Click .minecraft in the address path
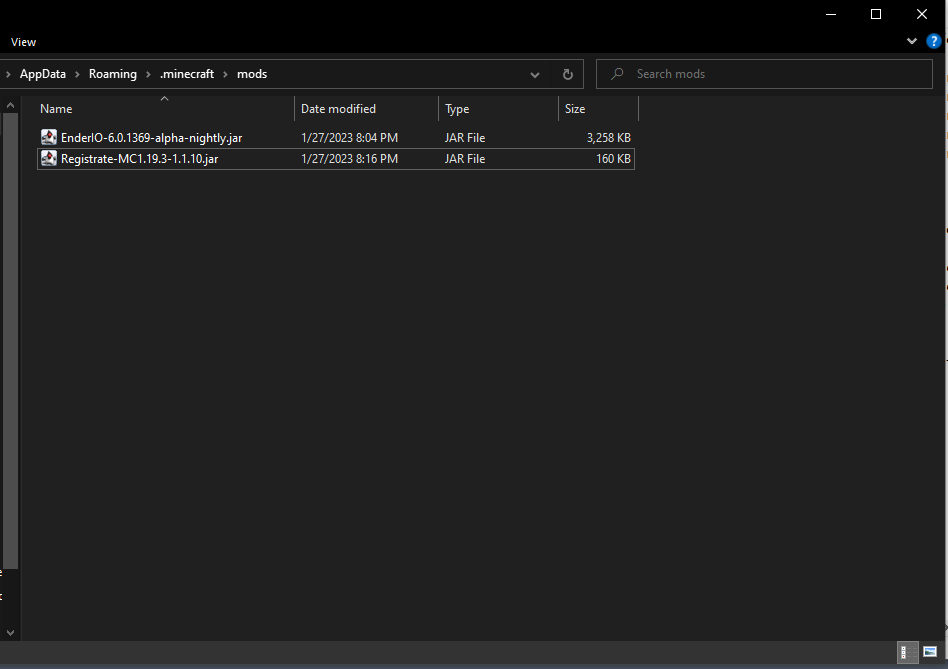The image size is (948, 669). (x=187, y=74)
